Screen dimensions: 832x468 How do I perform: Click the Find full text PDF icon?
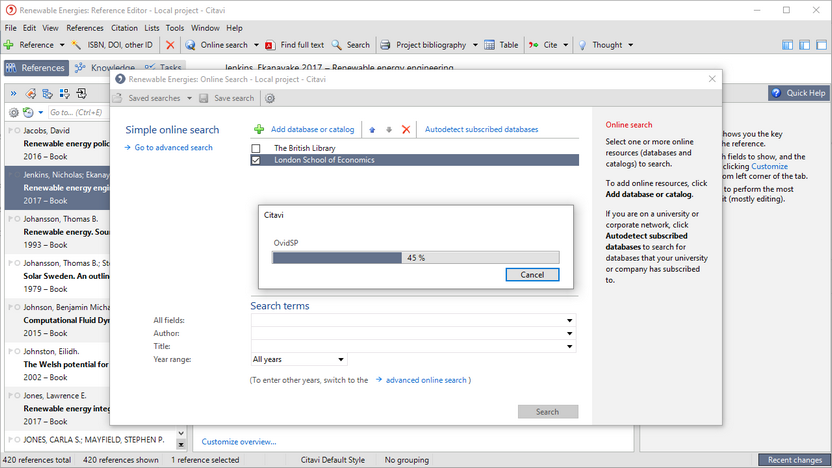pyautogui.click(x=270, y=45)
